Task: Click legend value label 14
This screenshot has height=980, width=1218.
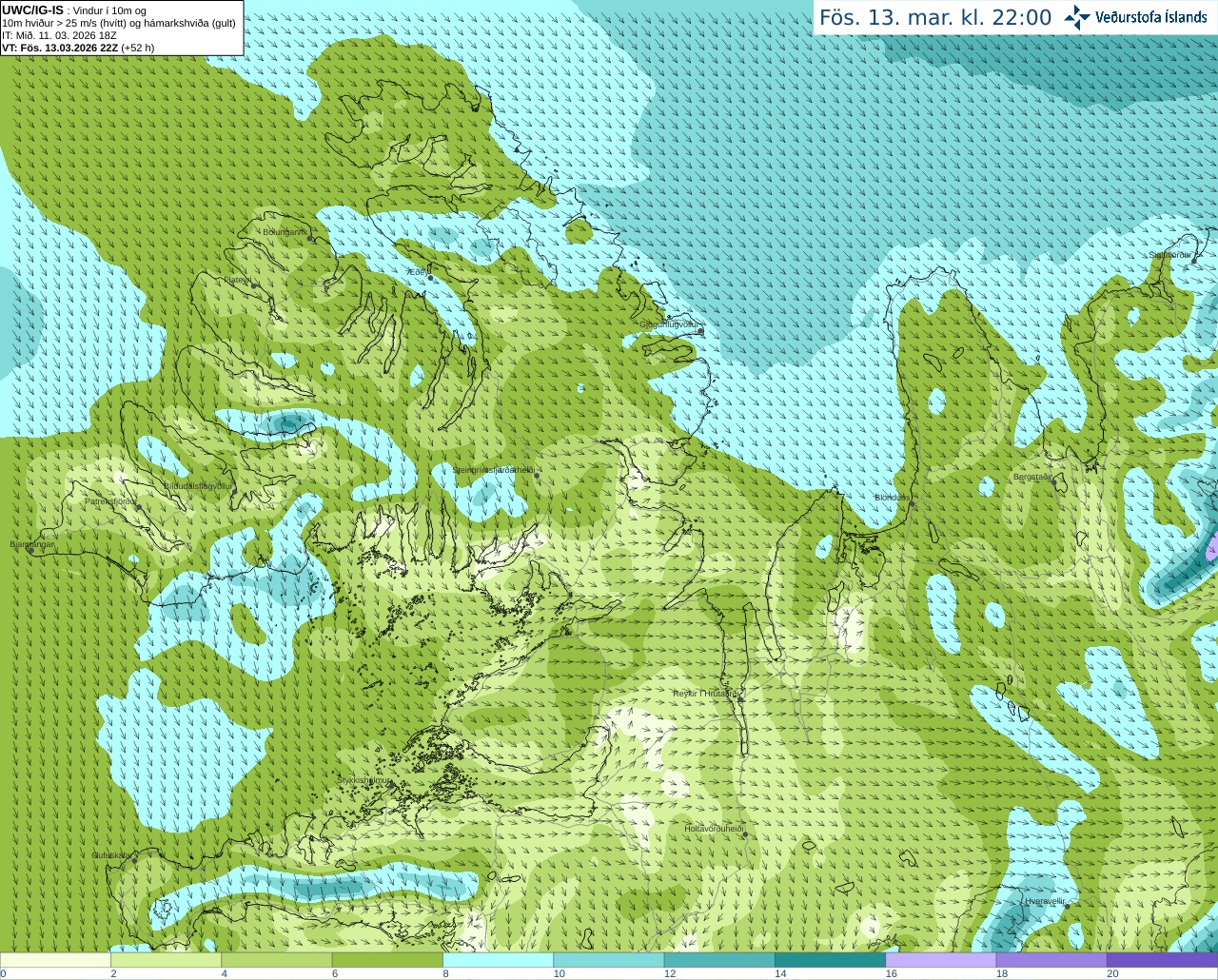Action: (780, 974)
